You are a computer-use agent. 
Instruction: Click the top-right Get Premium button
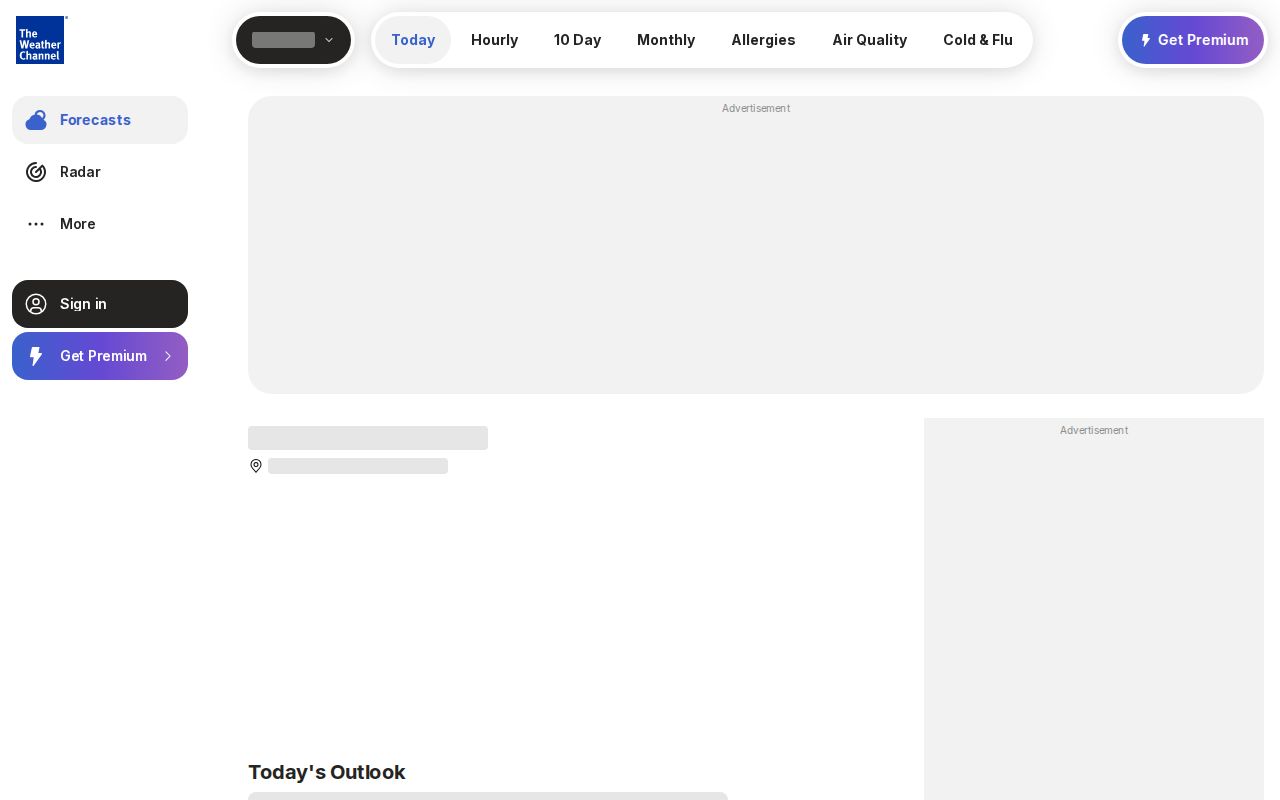click(x=1193, y=40)
